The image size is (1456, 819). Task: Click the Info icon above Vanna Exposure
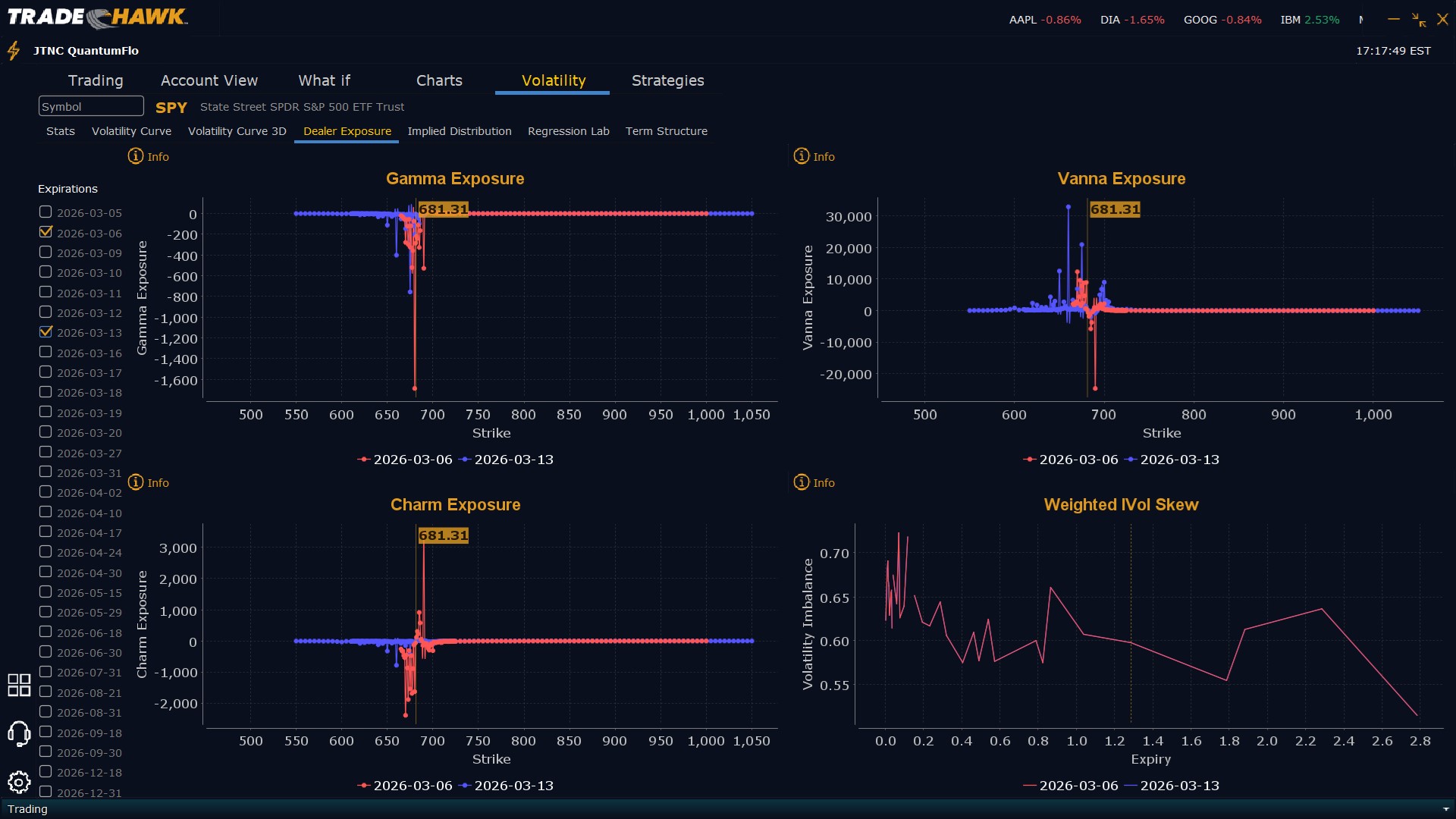tap(802, 156)
